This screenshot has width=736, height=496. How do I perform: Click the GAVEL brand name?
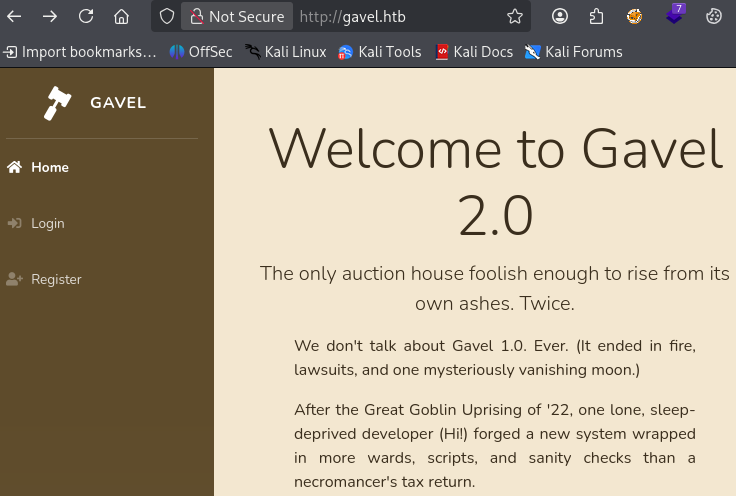(x=118, y=103)
